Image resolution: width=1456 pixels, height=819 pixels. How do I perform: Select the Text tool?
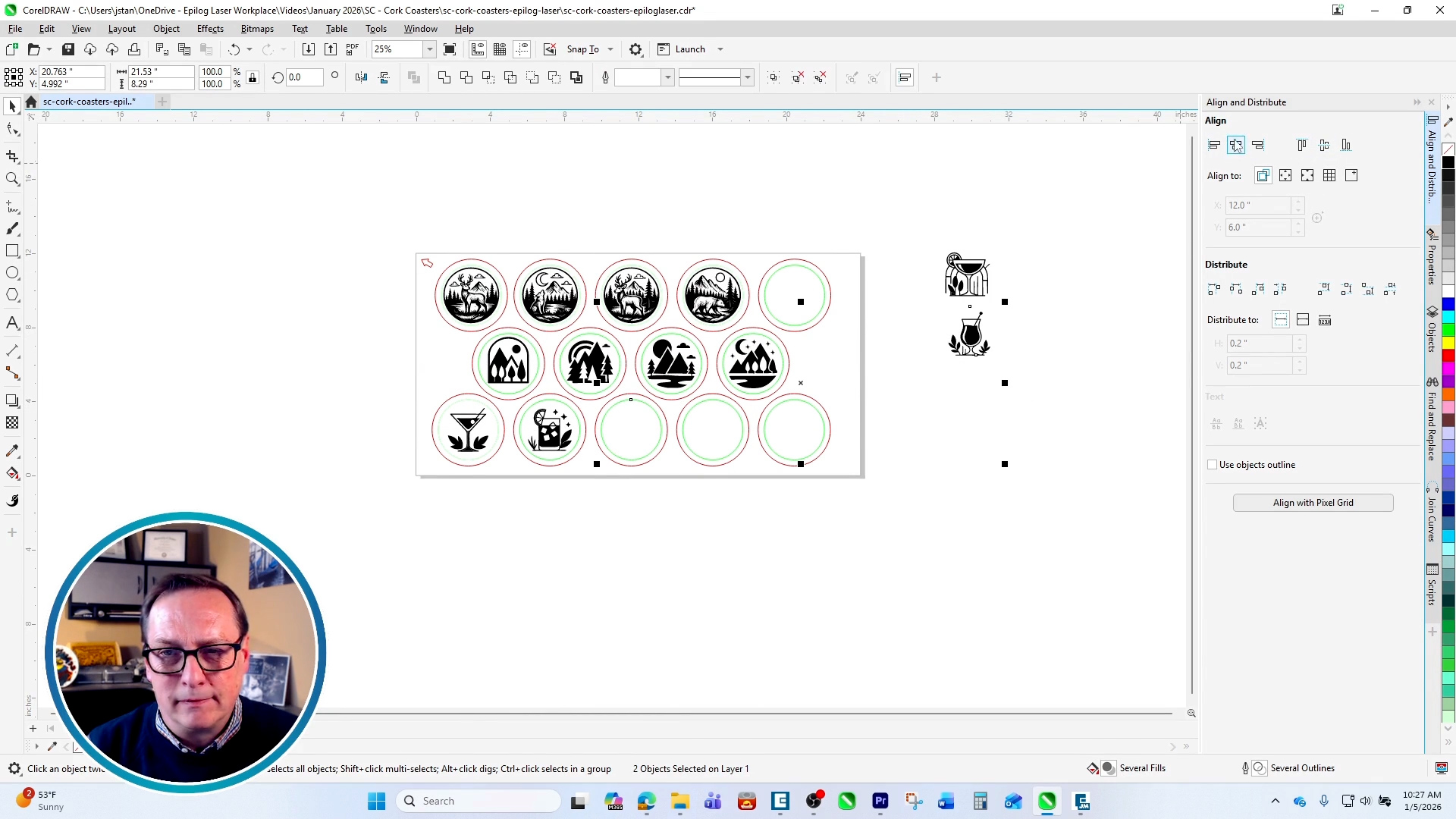pyautogui.click(x=12, y=323)
